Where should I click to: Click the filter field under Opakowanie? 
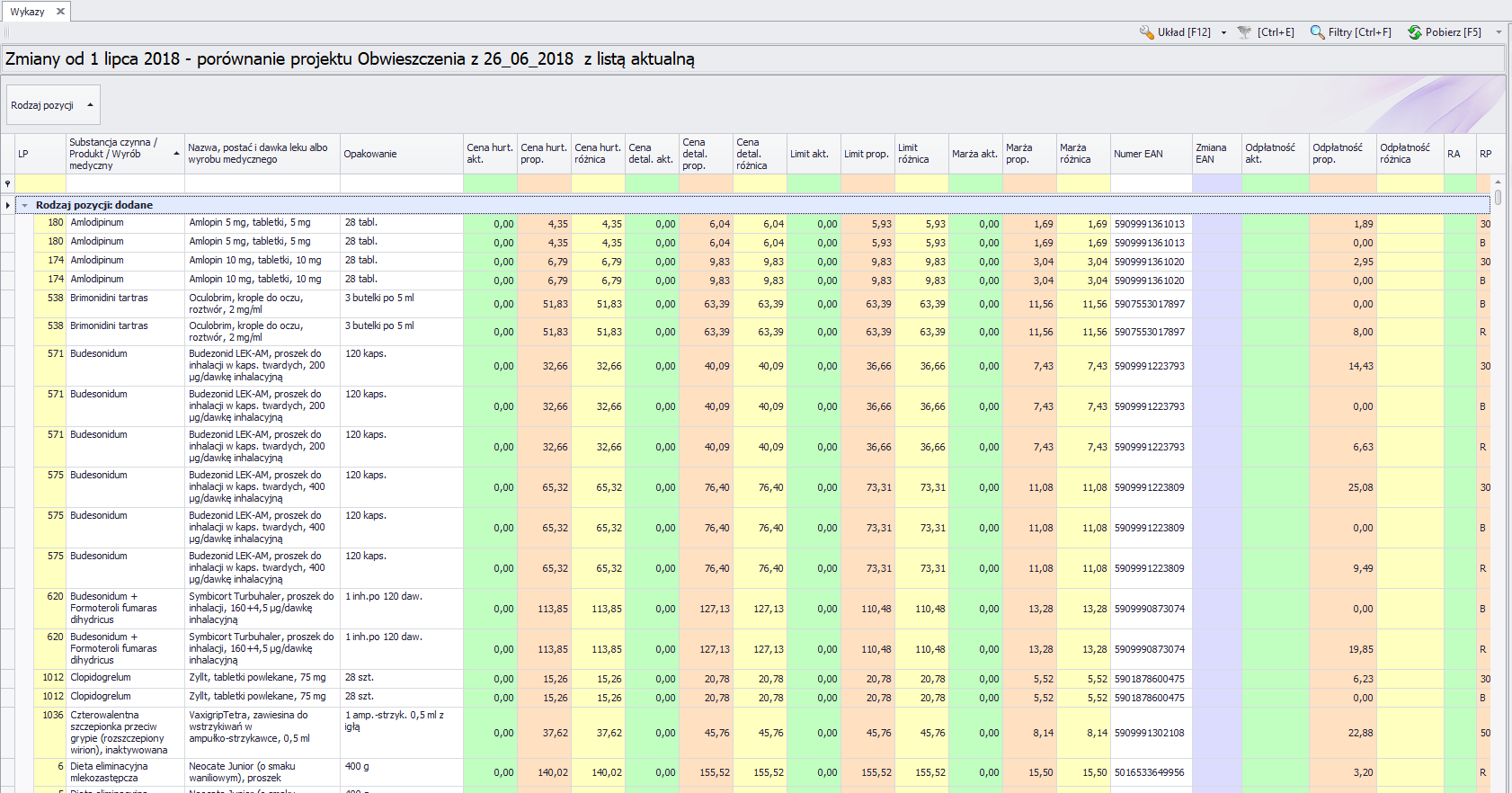[x=401, y=183]
